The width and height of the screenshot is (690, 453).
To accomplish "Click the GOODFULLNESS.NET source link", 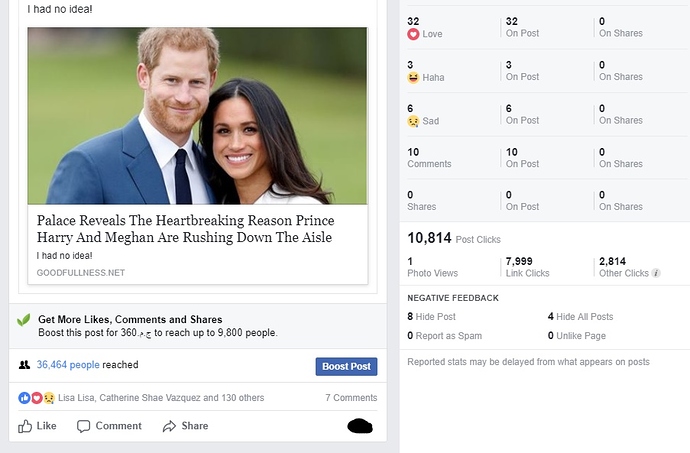I will pos(81,273).
